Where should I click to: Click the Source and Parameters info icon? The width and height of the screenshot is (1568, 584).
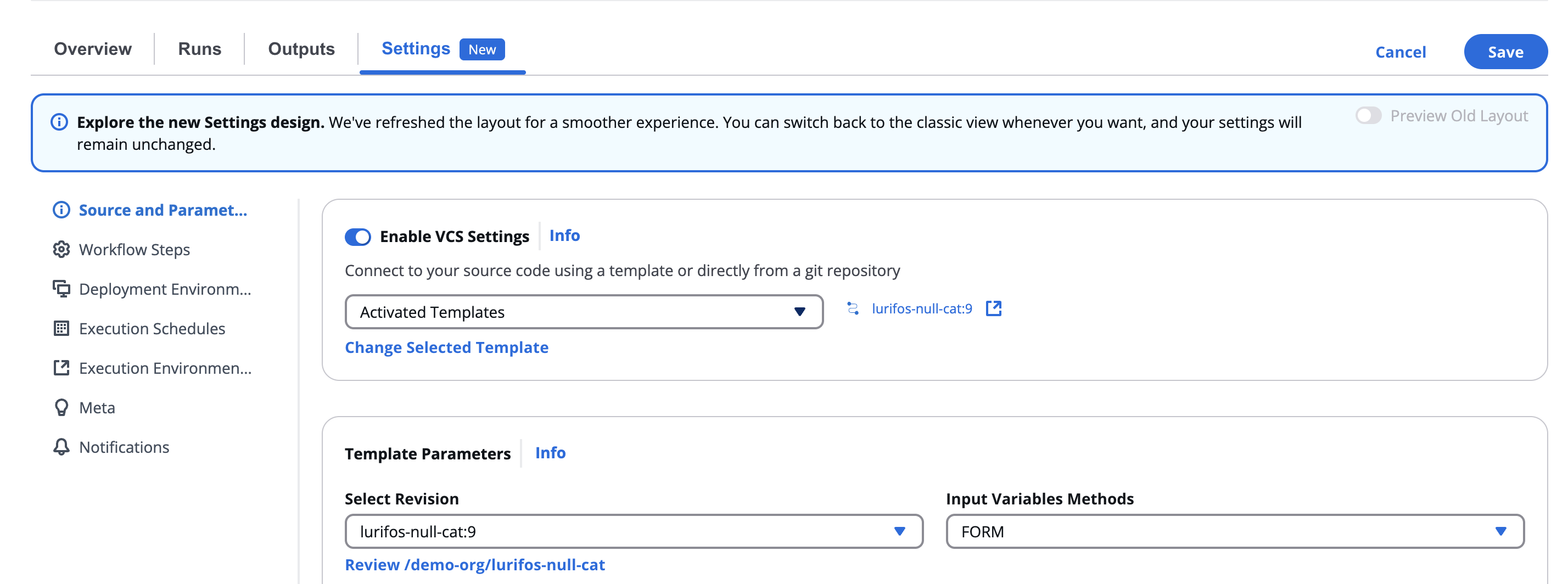[61, 210]
